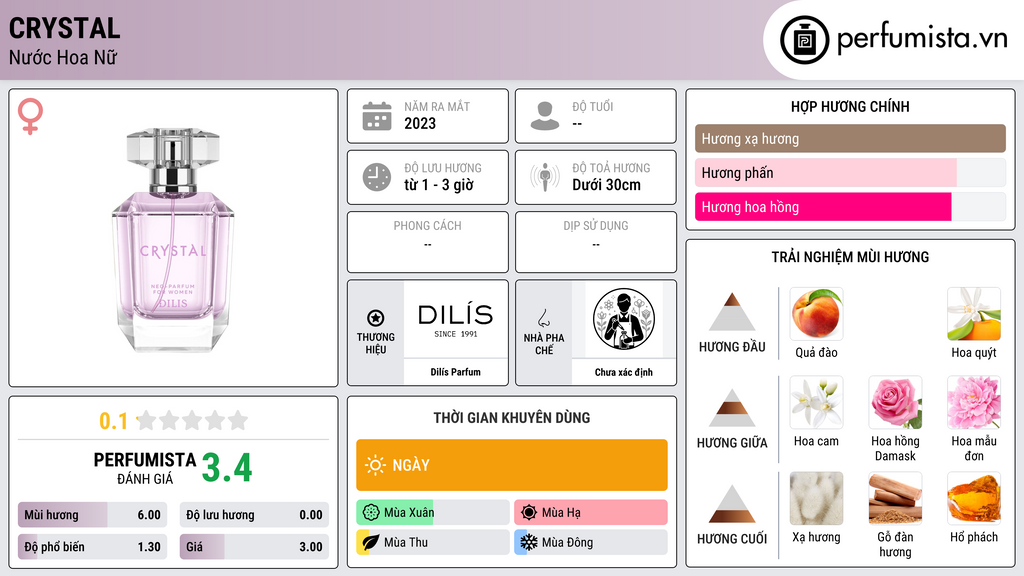
Task: Open the Xạ hương note image
Action: point(816,498)
